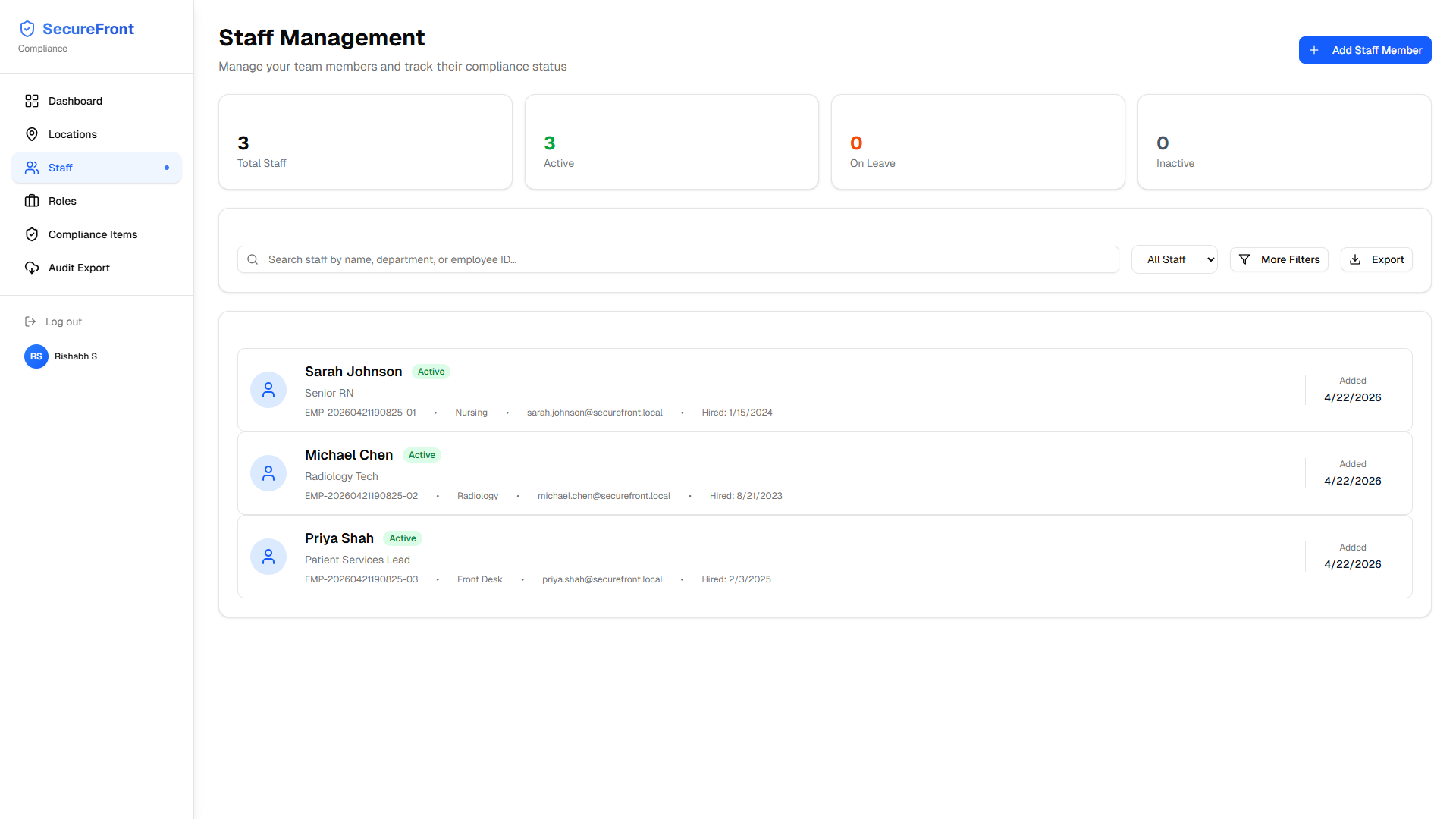
Task: Open Michael Chen's staff record
Action: (349, 455)
